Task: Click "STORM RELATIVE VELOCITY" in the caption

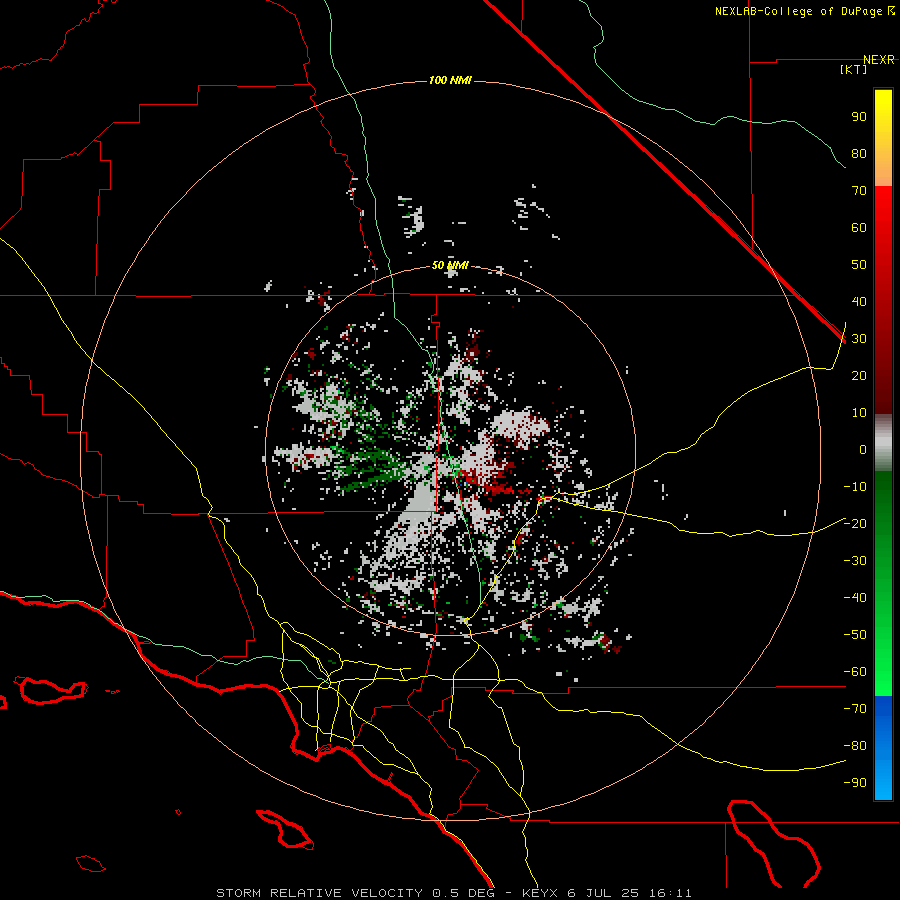Action: [320, 893]
